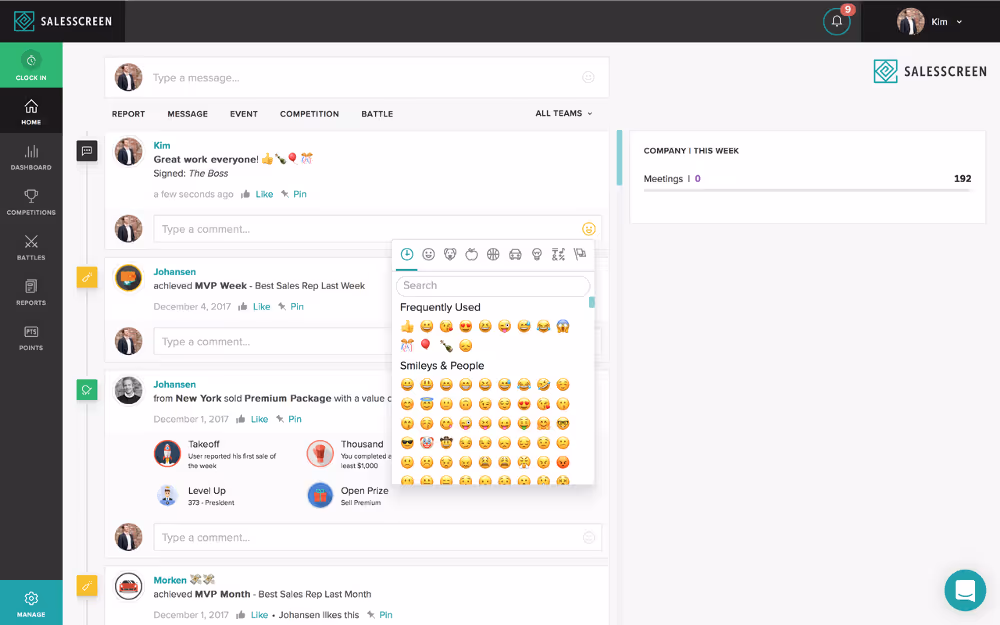1000x625 pixels.
Task: Click the Meetings progress bar
Action: pyautogui.click(x=807, y=190)
